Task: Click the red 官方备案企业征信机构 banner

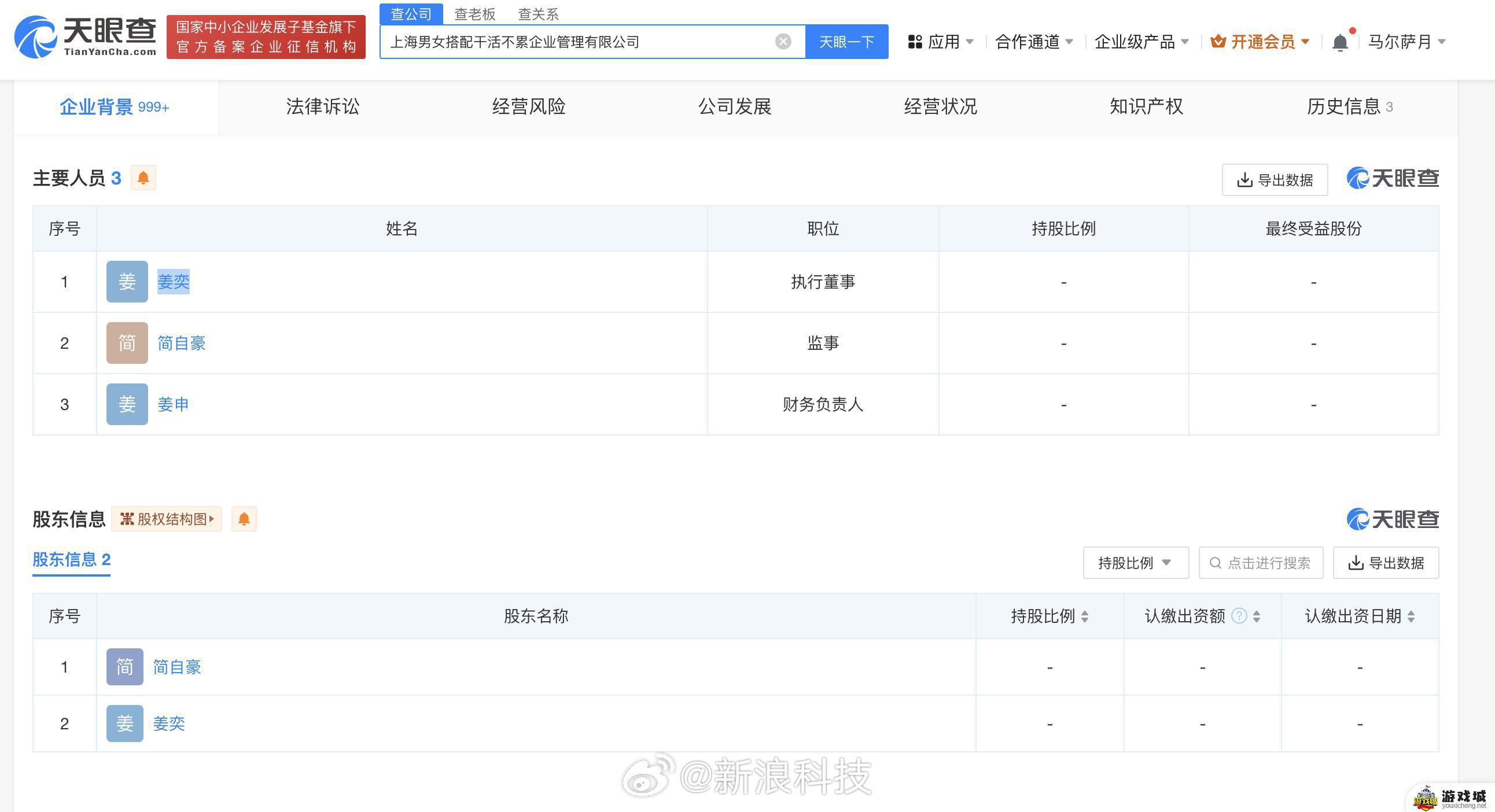Action: pos(266,36)
